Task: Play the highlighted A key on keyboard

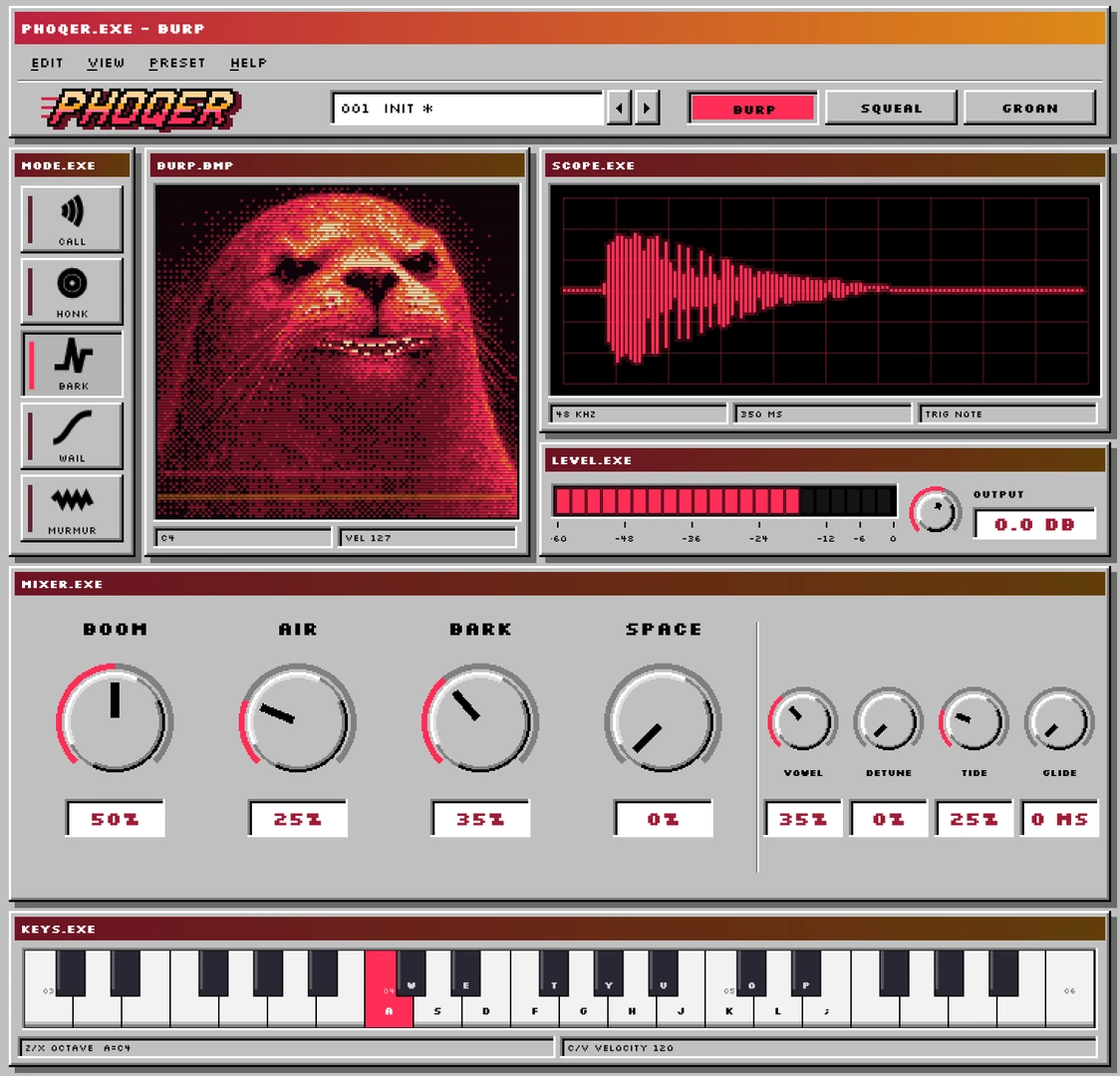Action: pos(389,1010)
